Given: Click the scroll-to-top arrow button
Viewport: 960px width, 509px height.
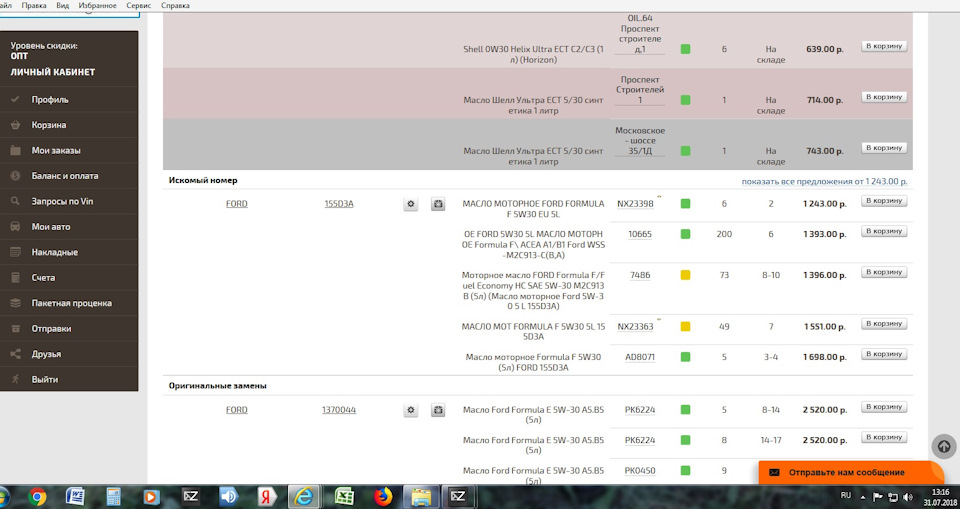Looking at the screenshot, I should [x=944, y=447].
